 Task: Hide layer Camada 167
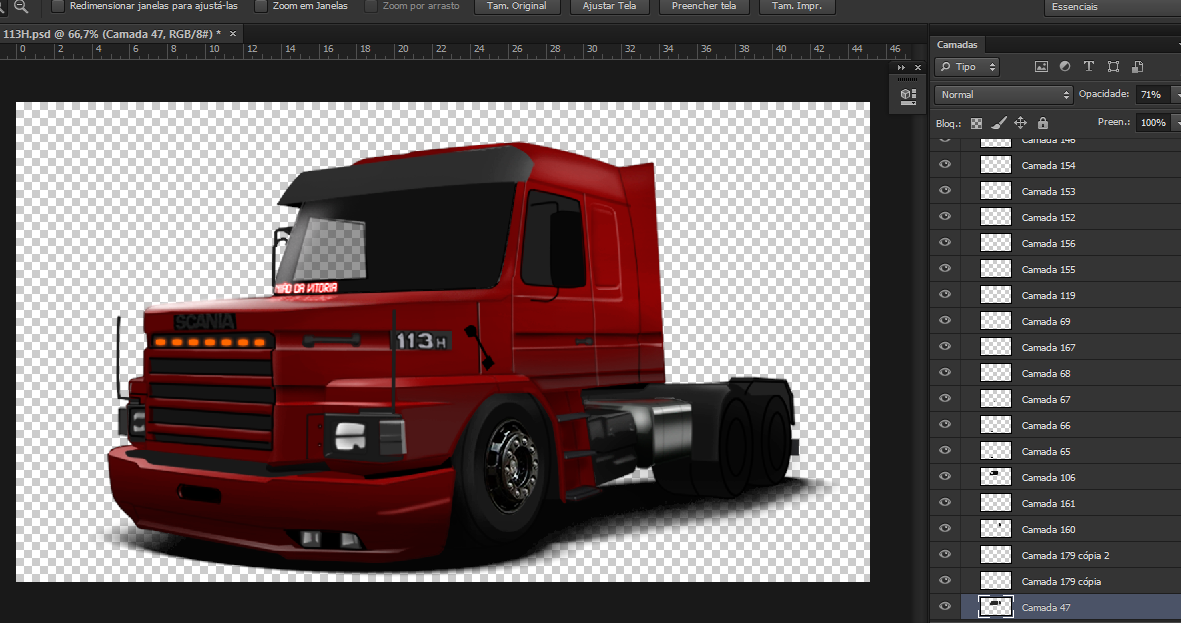pos(944,347)
